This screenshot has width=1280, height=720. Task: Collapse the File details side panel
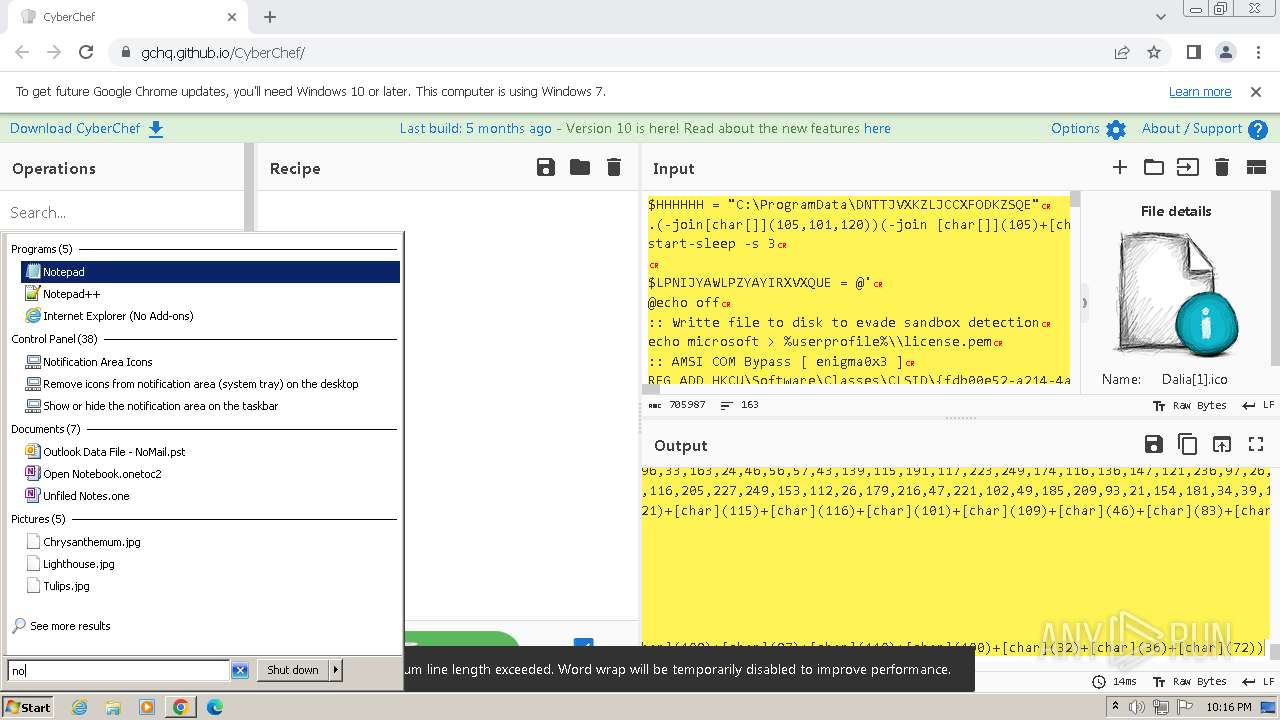pyautogui.click(x=1084, y=301)
